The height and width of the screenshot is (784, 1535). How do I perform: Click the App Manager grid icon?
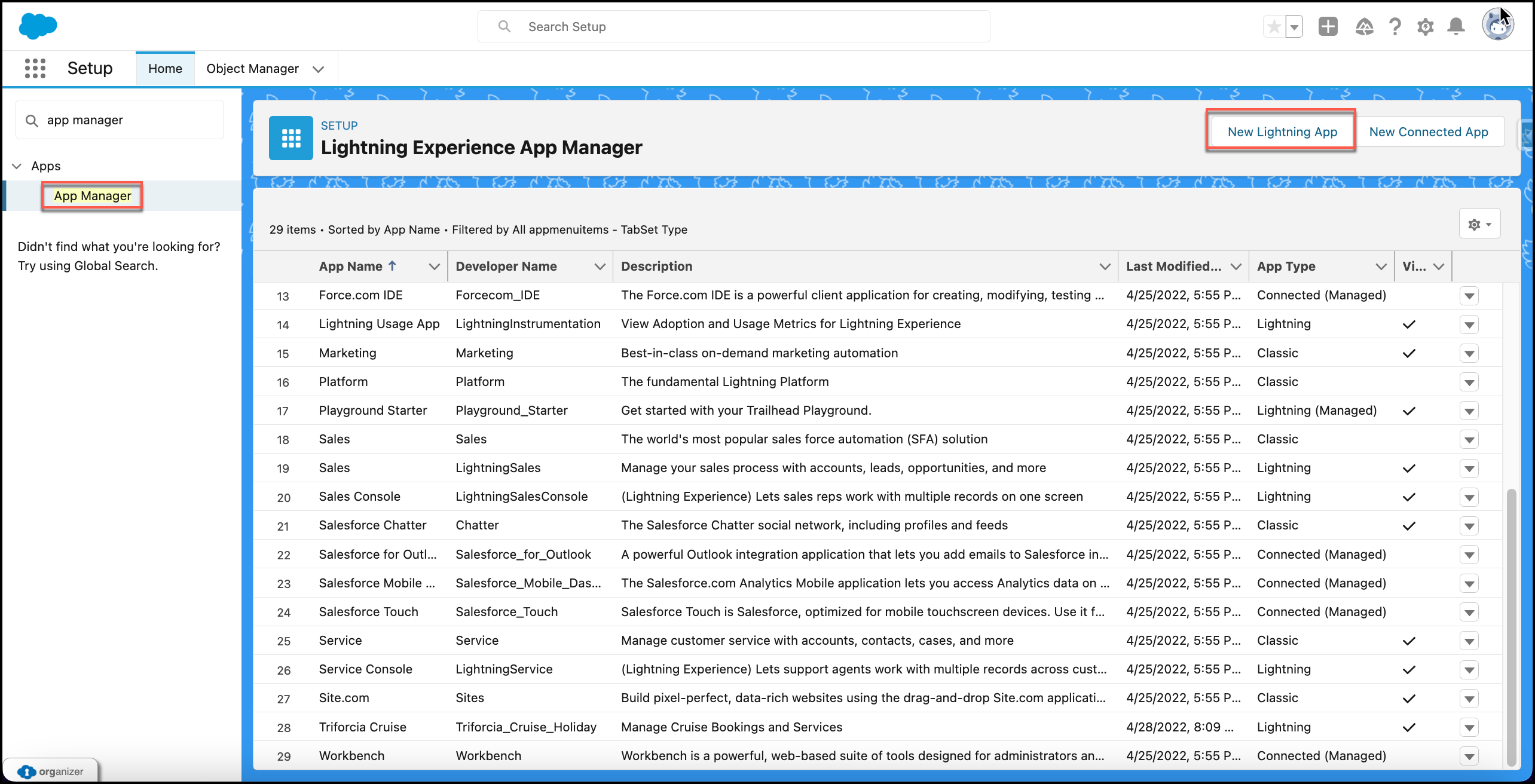click(291, 138)
